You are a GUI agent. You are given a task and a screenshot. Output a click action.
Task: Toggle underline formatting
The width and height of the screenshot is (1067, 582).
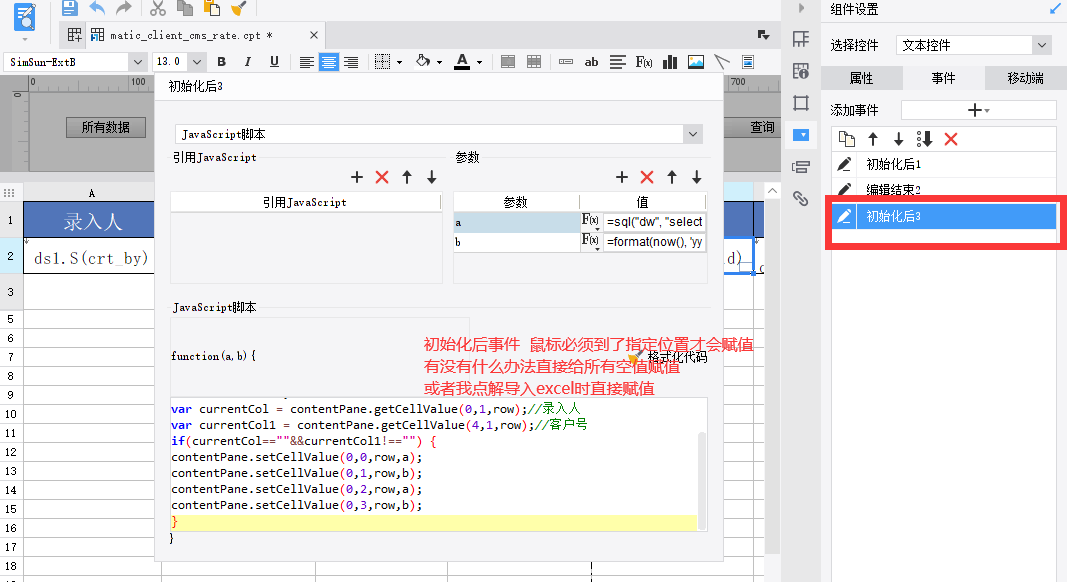(274, 62)
